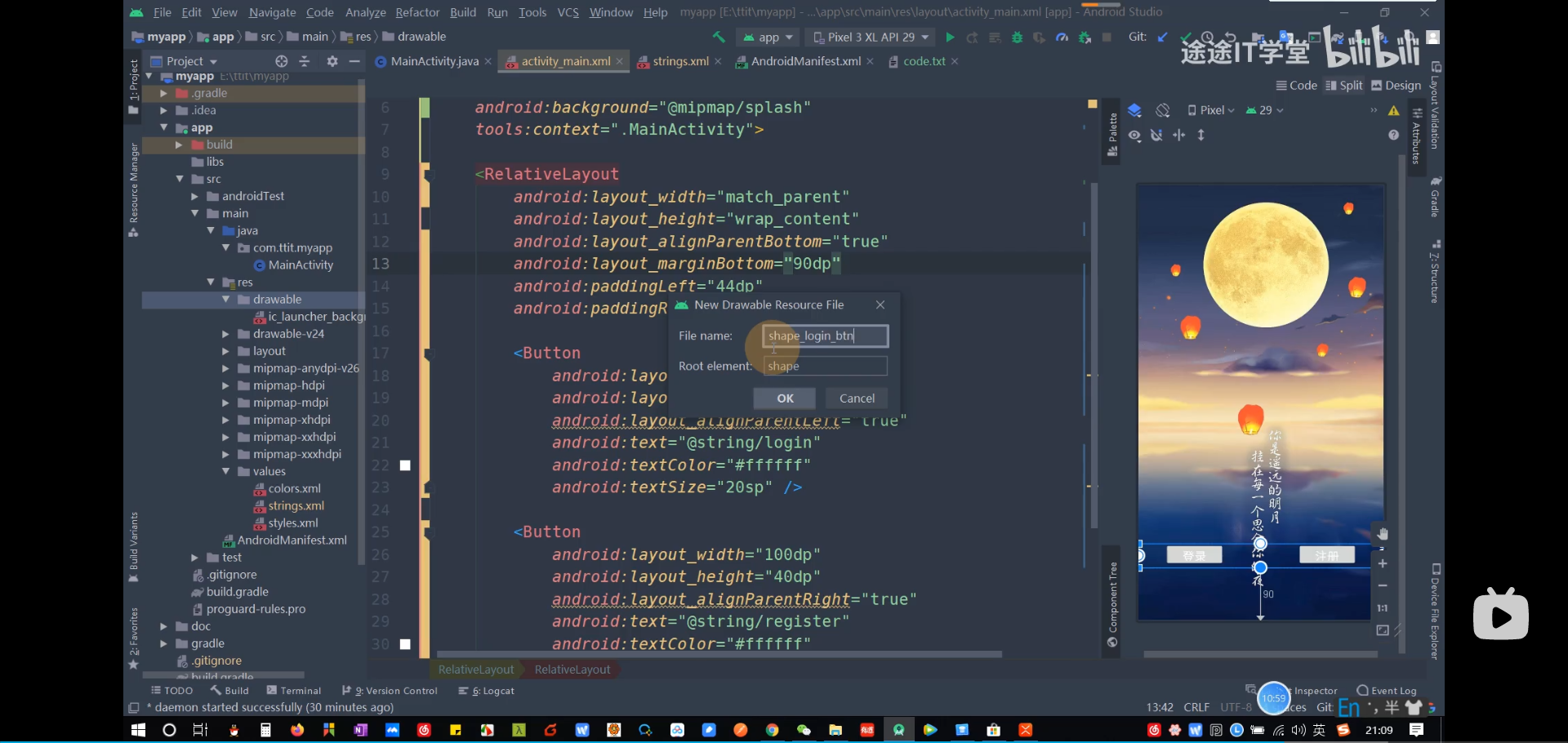Click the Root element input field

826,366
